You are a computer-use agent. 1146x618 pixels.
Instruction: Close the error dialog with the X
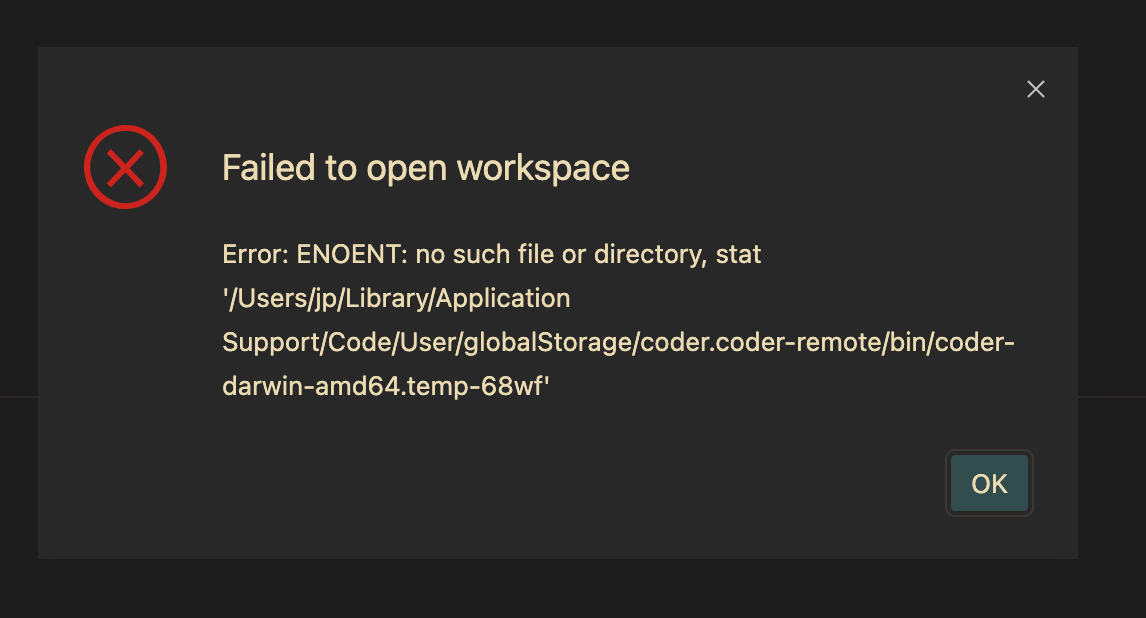tap(1036, 89)
